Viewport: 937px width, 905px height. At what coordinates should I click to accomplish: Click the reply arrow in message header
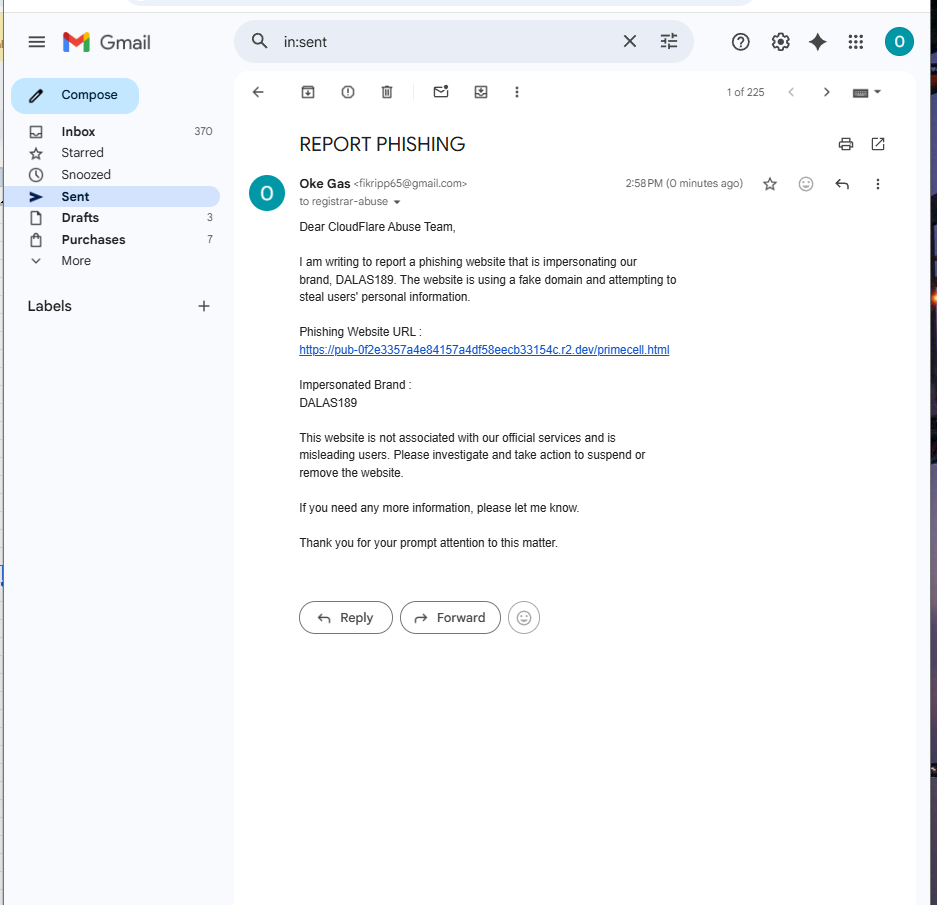click(x=842, y=184)
